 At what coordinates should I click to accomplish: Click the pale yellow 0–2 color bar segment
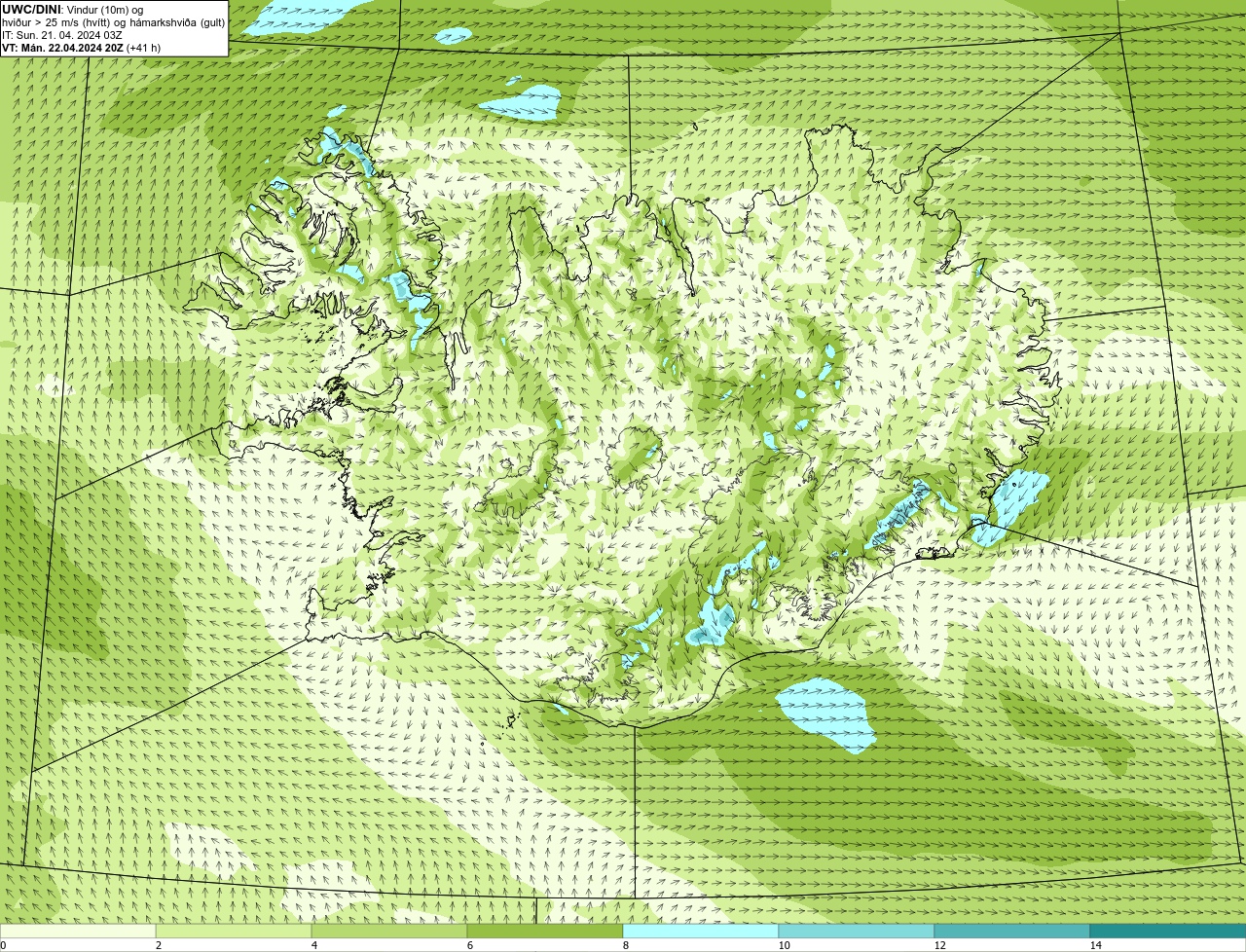(x=78, y=932)
